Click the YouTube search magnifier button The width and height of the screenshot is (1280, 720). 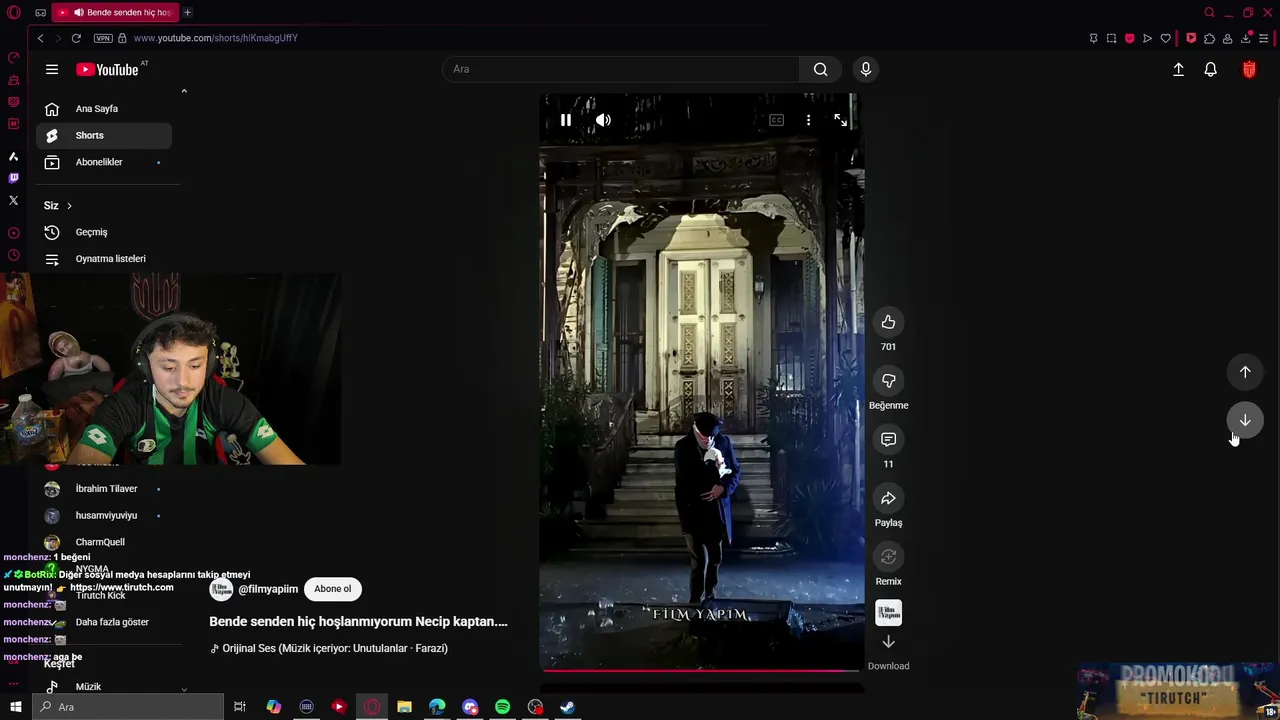point(820,69)
